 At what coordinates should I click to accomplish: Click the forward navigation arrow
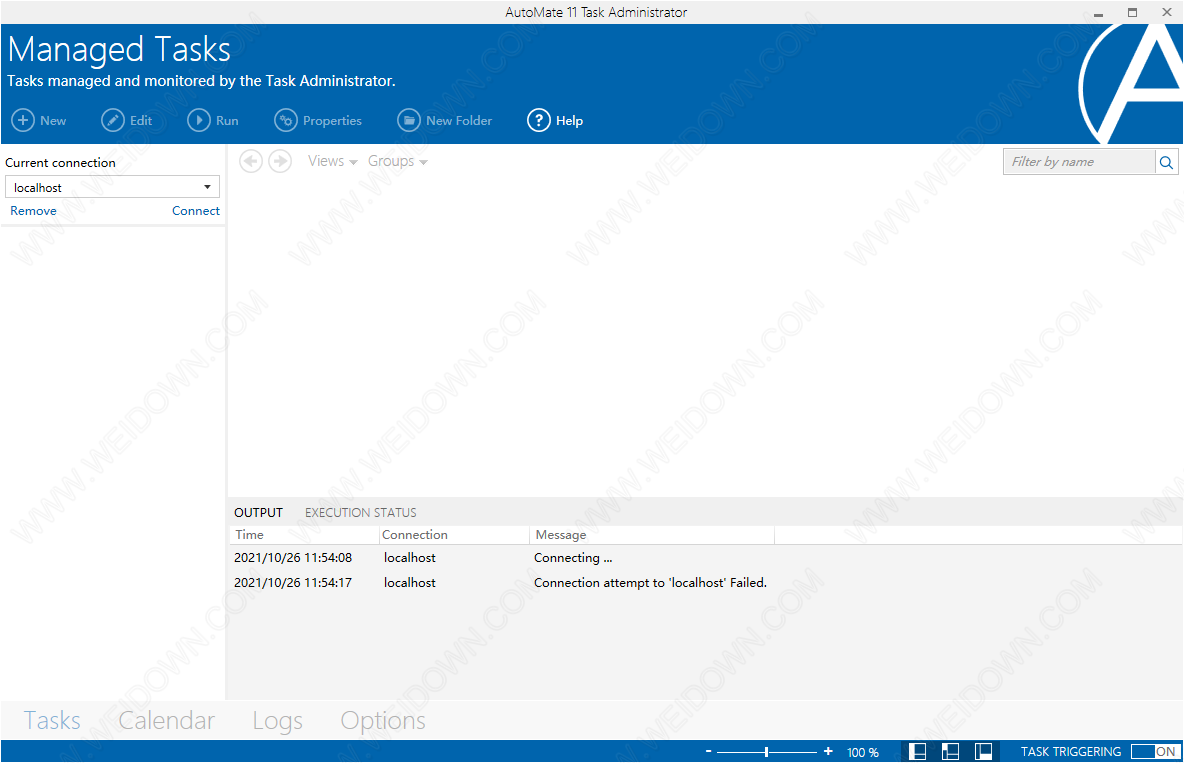tap(280, 161)
